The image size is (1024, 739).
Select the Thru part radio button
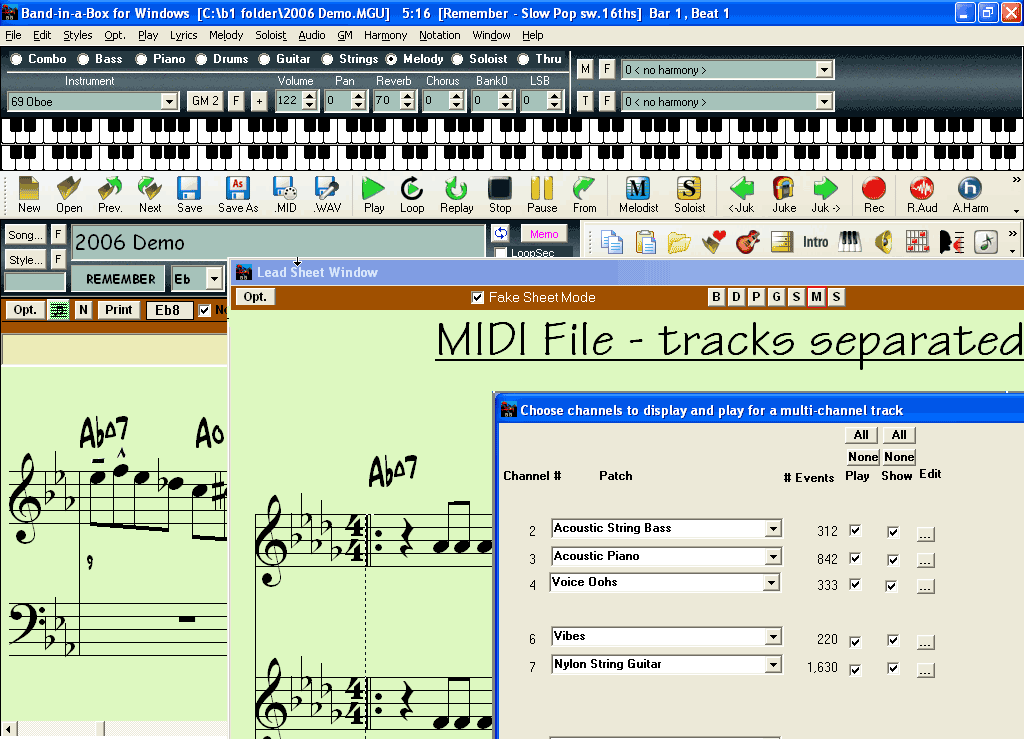pyautogui.click(x=523, y=59)
